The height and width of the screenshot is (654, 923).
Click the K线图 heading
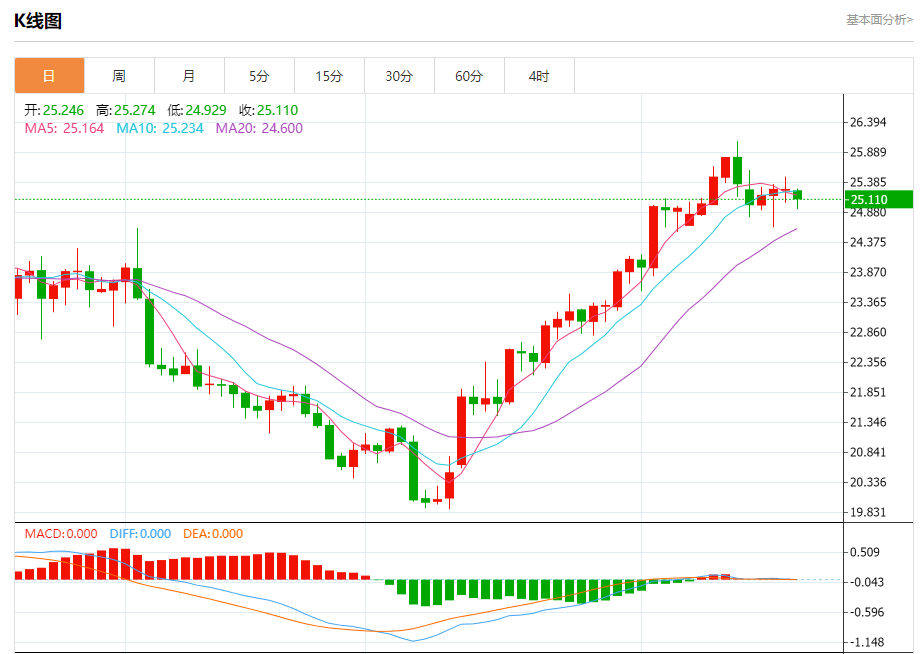(38, 21)
